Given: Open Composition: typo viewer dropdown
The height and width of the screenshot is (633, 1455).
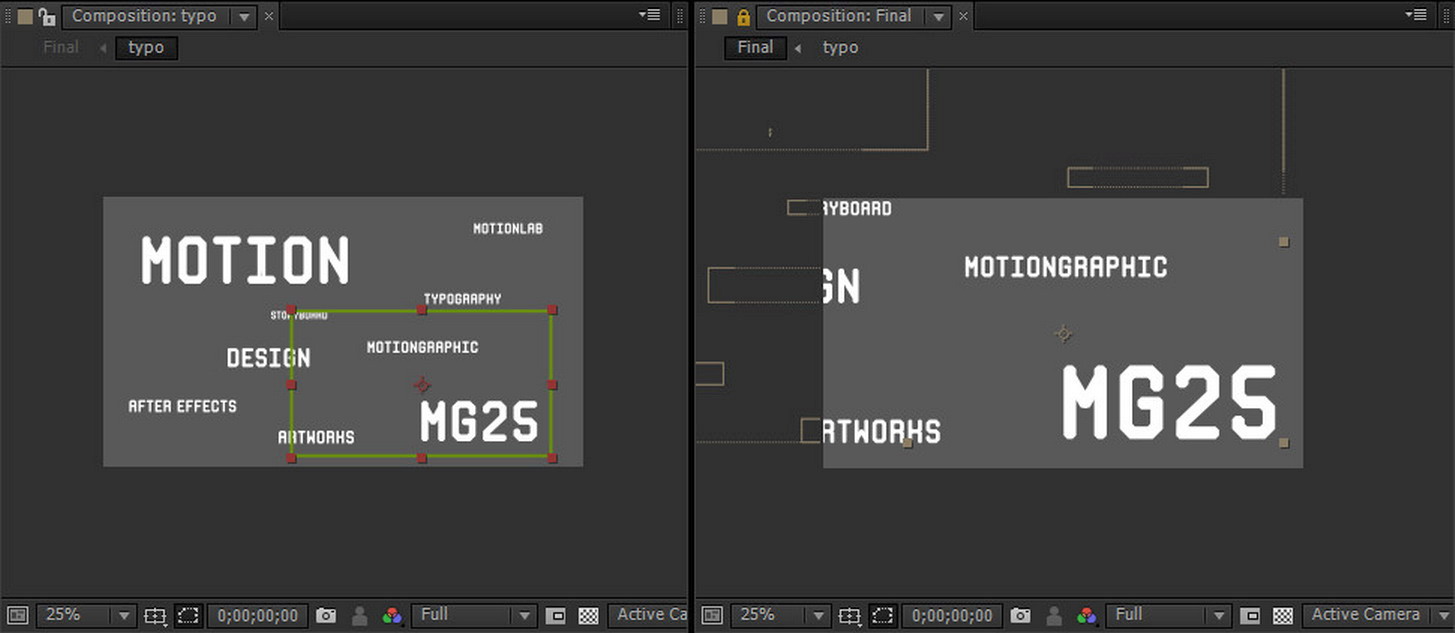Looking at the screenshot, I should 244,17.
